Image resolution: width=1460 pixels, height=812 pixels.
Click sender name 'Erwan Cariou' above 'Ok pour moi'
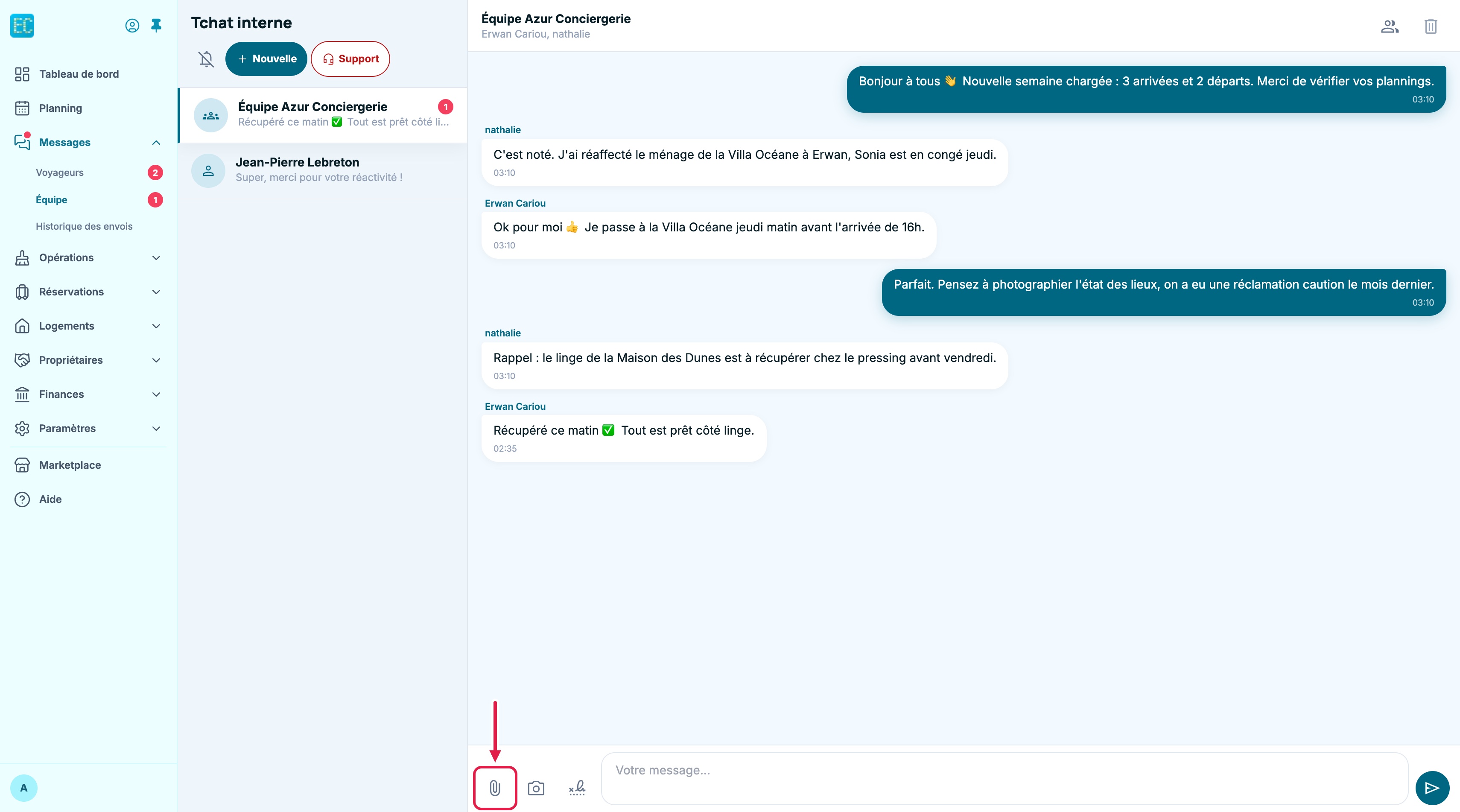pyautogui.click(x=515, y=203)
